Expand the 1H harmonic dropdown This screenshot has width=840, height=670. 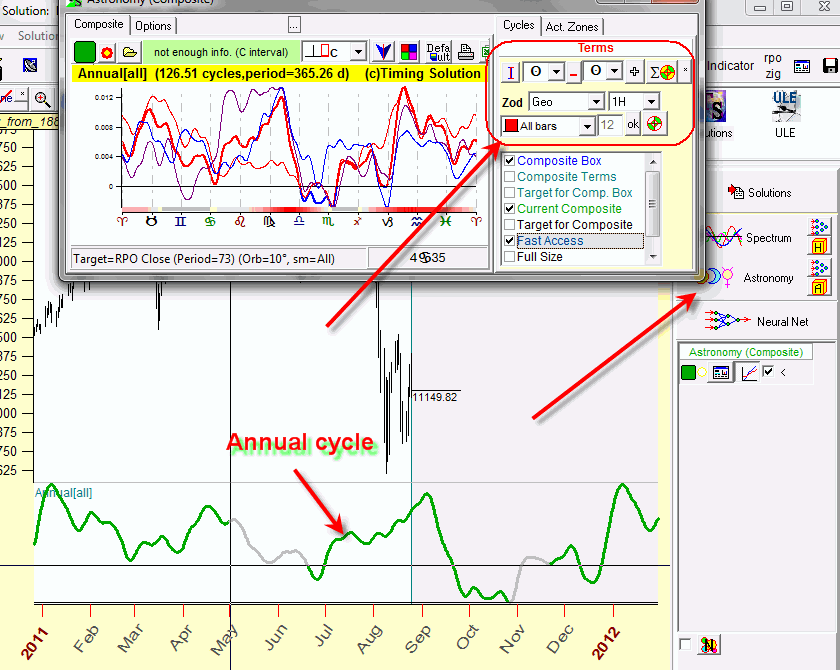pyautogui.click(x=651, y=102)
